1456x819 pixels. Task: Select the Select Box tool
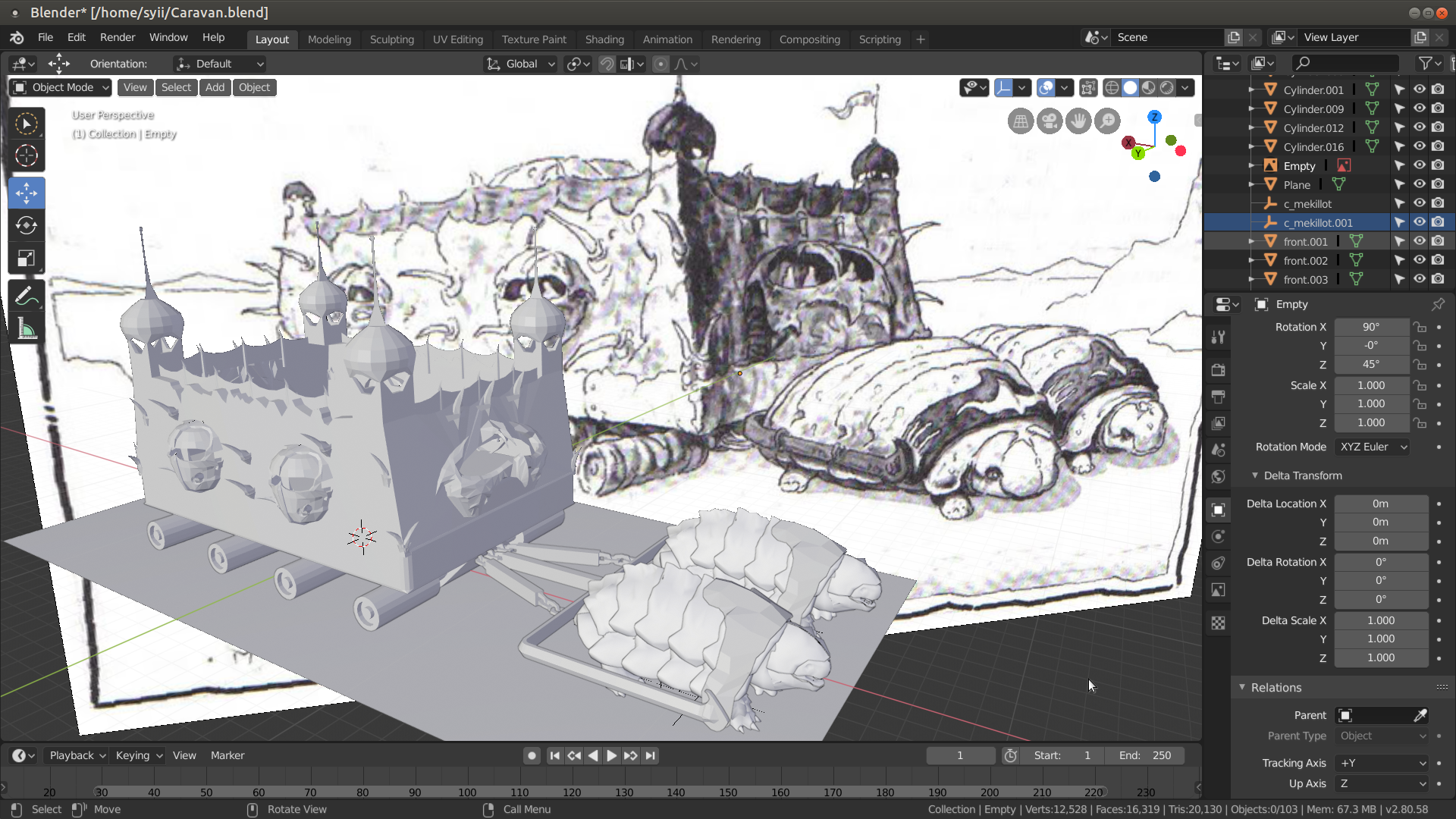pos(27,124)
